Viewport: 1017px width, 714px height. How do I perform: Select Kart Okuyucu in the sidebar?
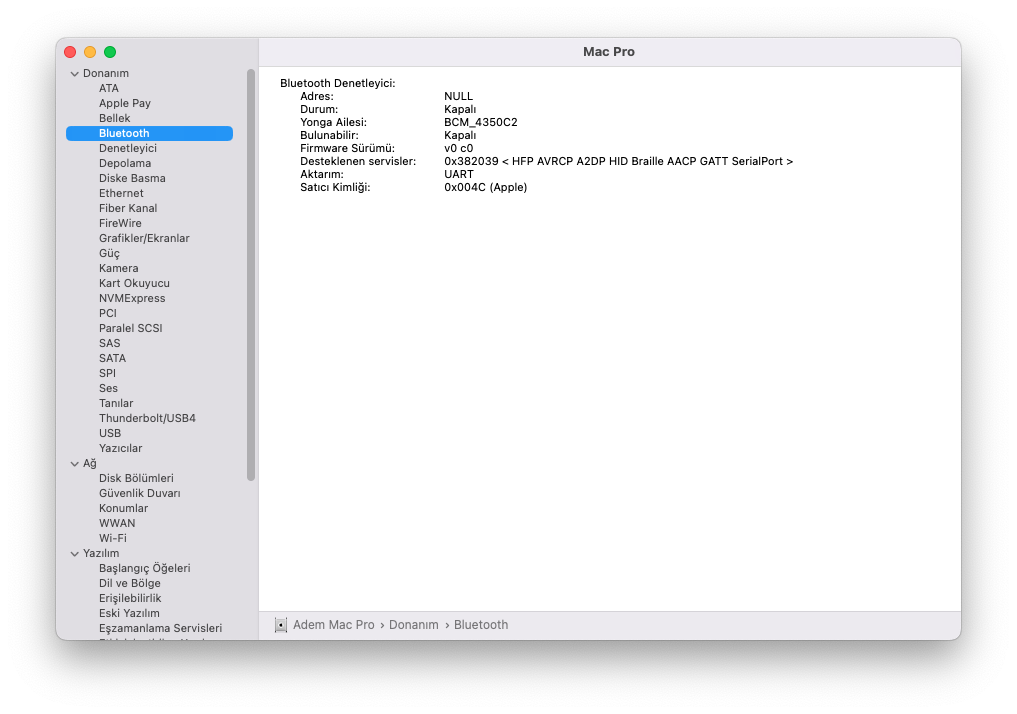tap(134, 283)
